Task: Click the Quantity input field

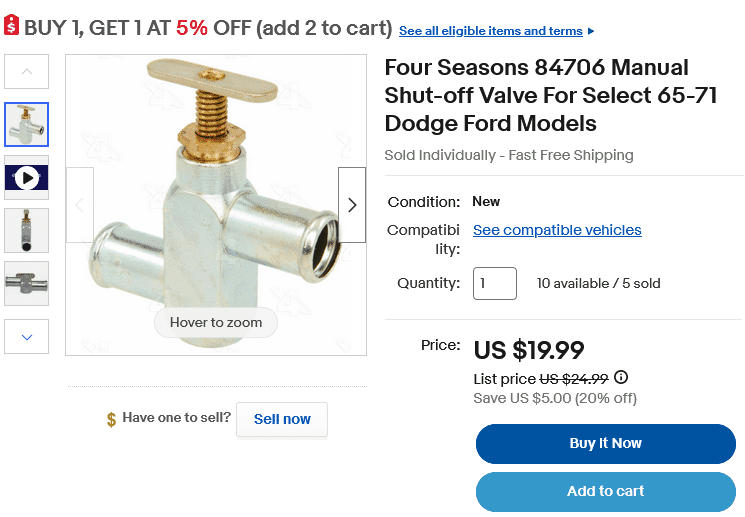Action: 494,283
